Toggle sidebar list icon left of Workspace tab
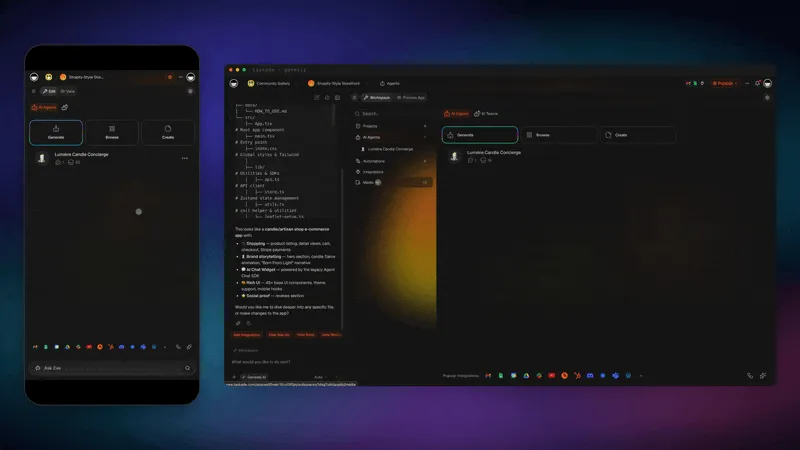The image size is (800, 450). coord(354,97)
